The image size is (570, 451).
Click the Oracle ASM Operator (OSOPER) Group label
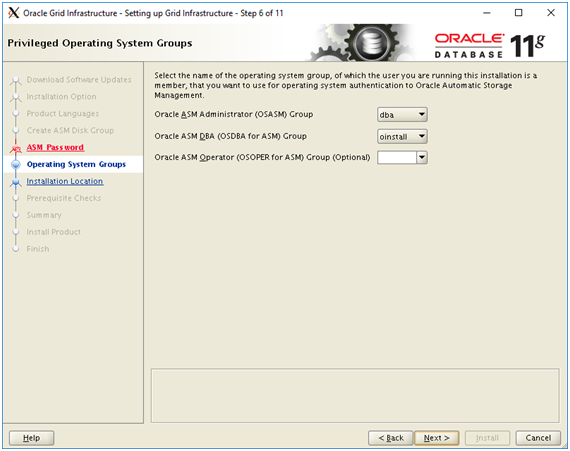(262, 158)
